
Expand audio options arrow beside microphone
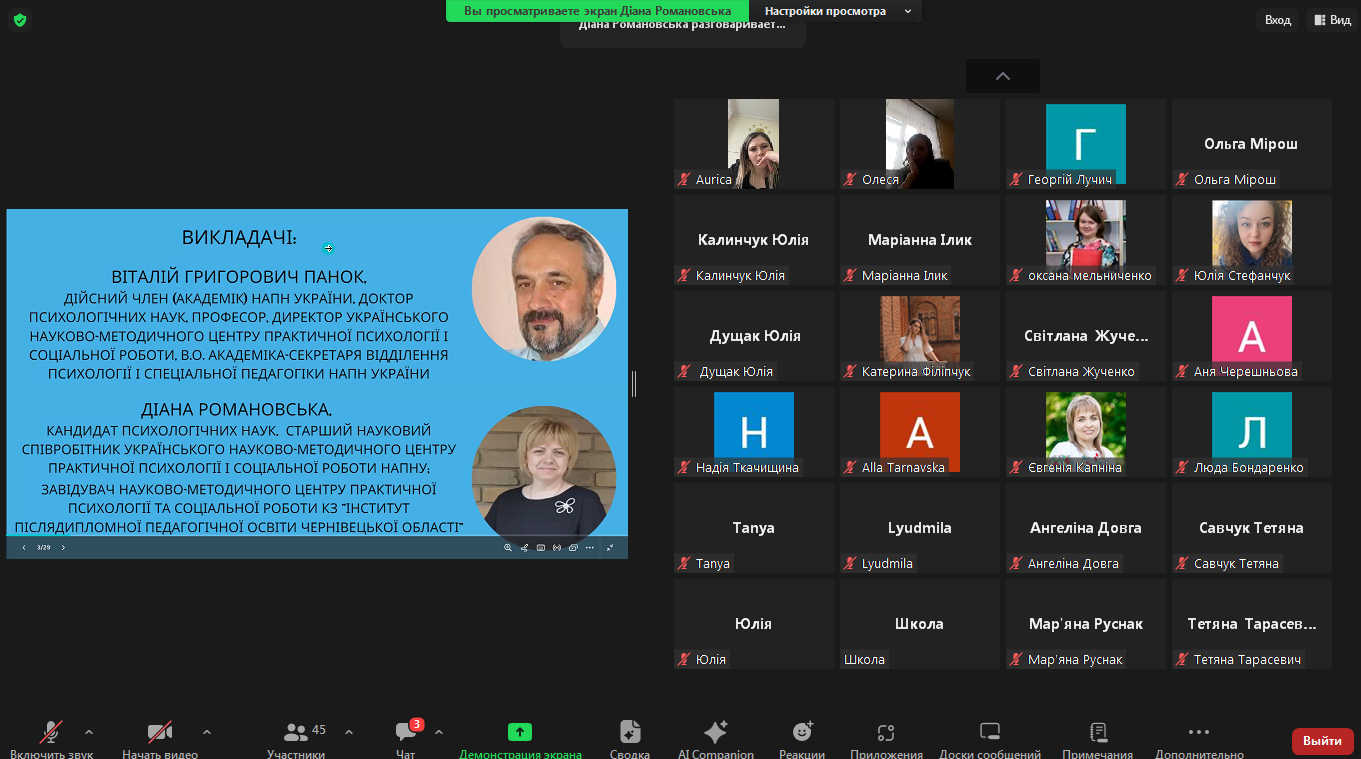[x=89, y=732]
